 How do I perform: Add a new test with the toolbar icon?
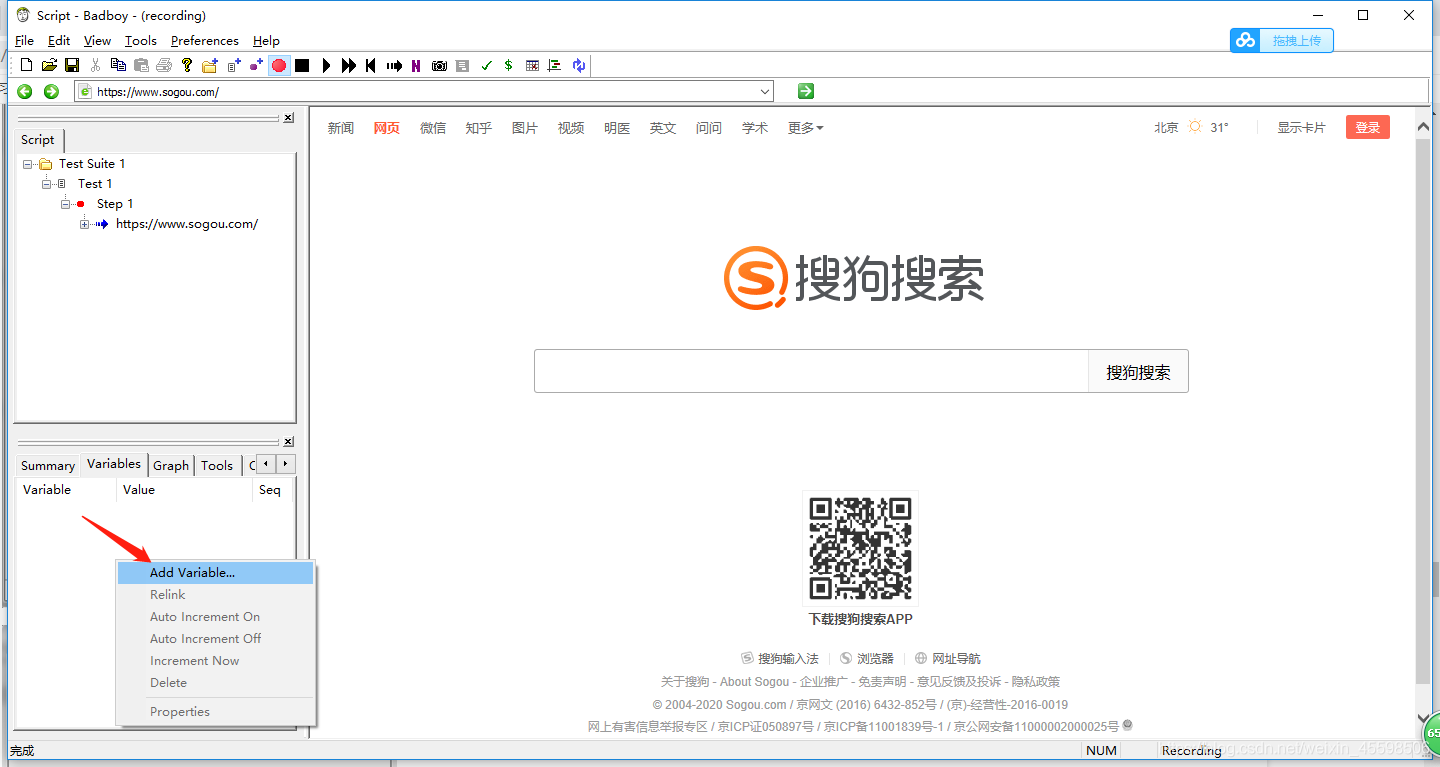tap(234, 65)
